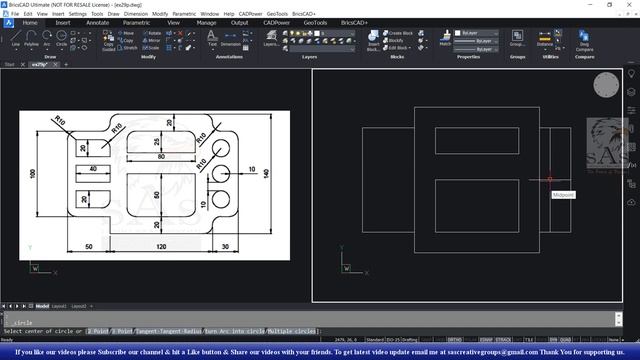Switch to the Start document tab

pyautogui.click(x=9, y=64)
